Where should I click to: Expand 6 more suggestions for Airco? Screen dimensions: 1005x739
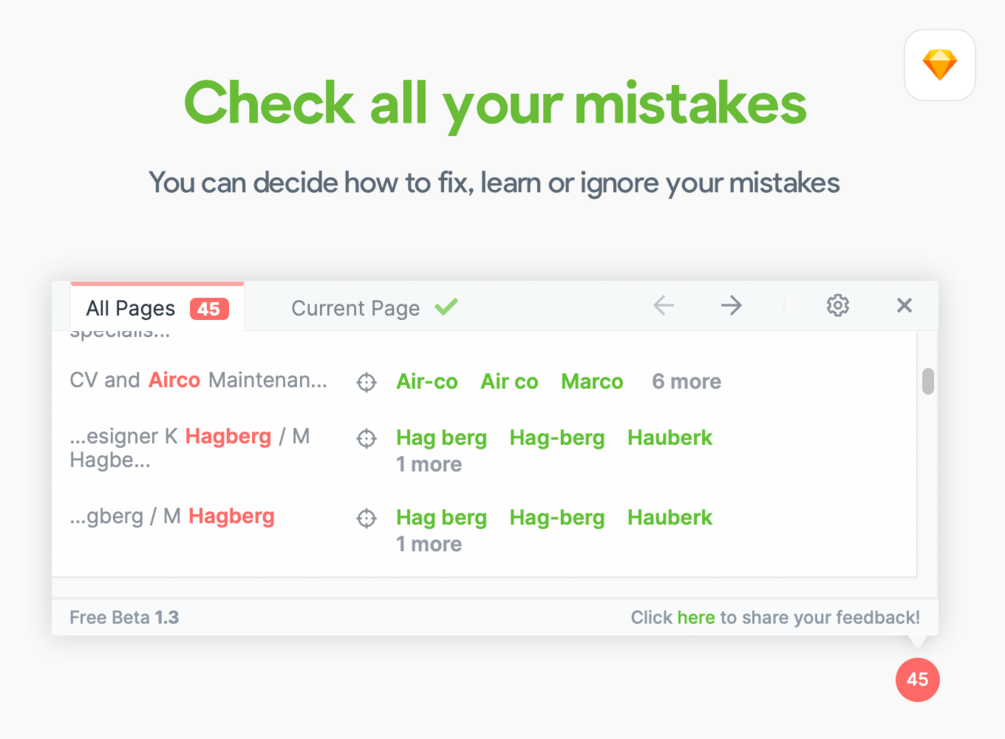(x=686, y=382)
